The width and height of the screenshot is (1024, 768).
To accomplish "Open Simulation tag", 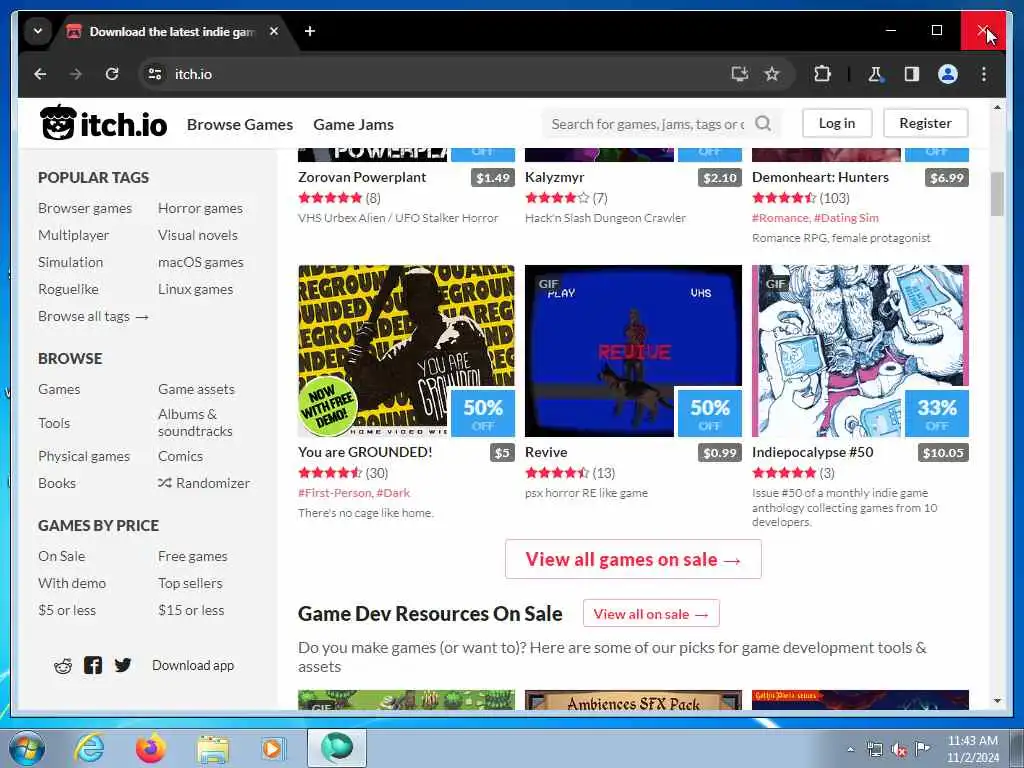I will coord(71,262).
